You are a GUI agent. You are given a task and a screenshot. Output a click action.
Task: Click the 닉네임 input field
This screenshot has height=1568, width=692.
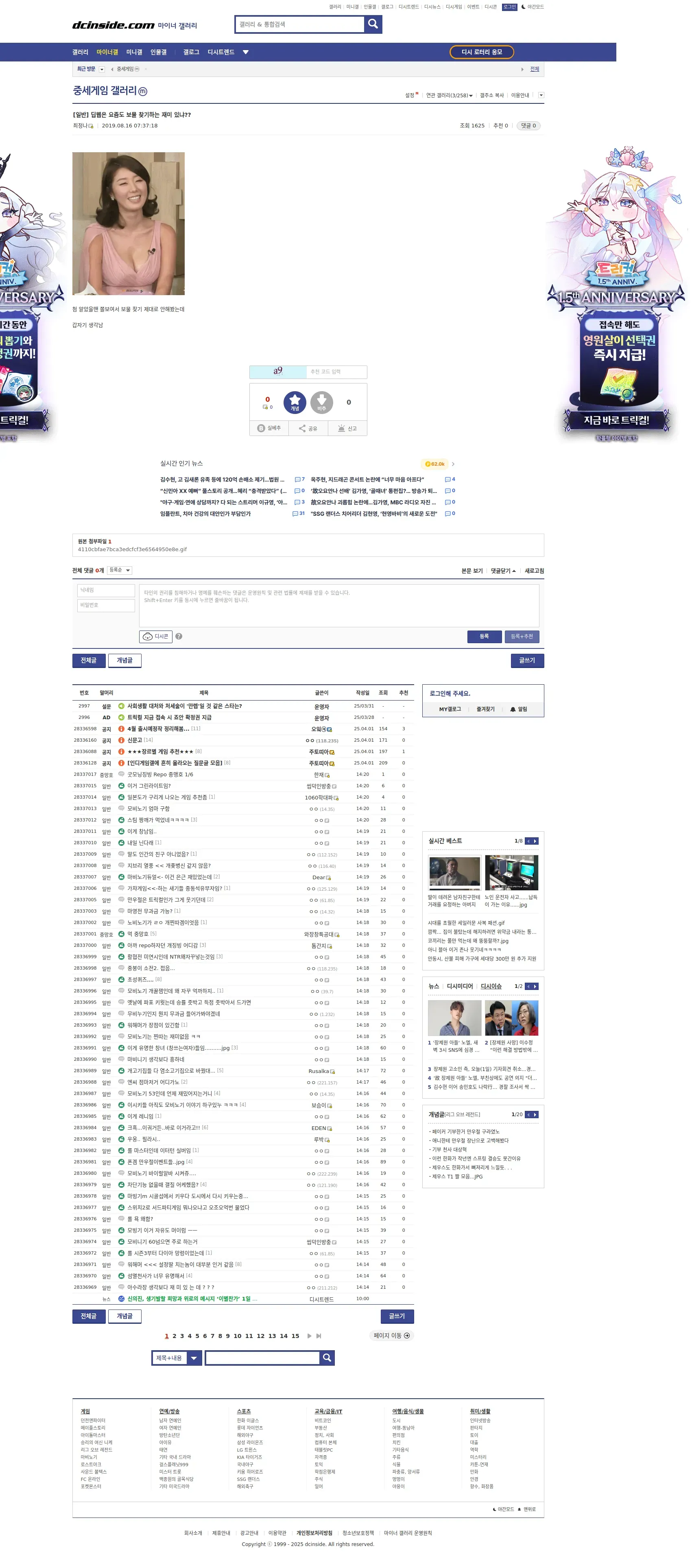pos(106,590)
